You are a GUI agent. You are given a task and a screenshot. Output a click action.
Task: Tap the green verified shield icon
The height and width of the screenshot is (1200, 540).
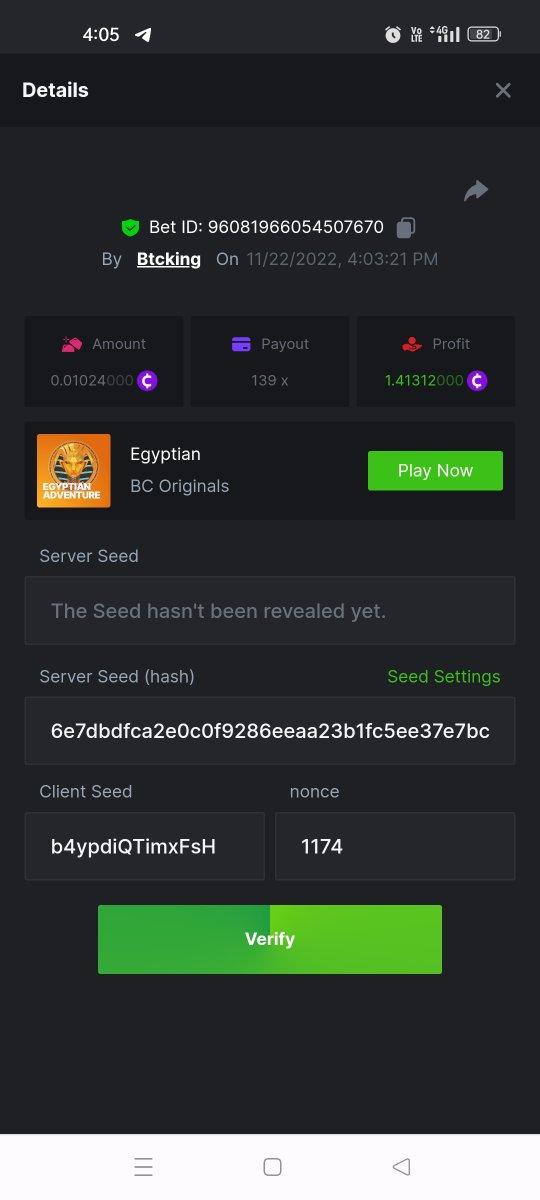(x=130, y=228)
